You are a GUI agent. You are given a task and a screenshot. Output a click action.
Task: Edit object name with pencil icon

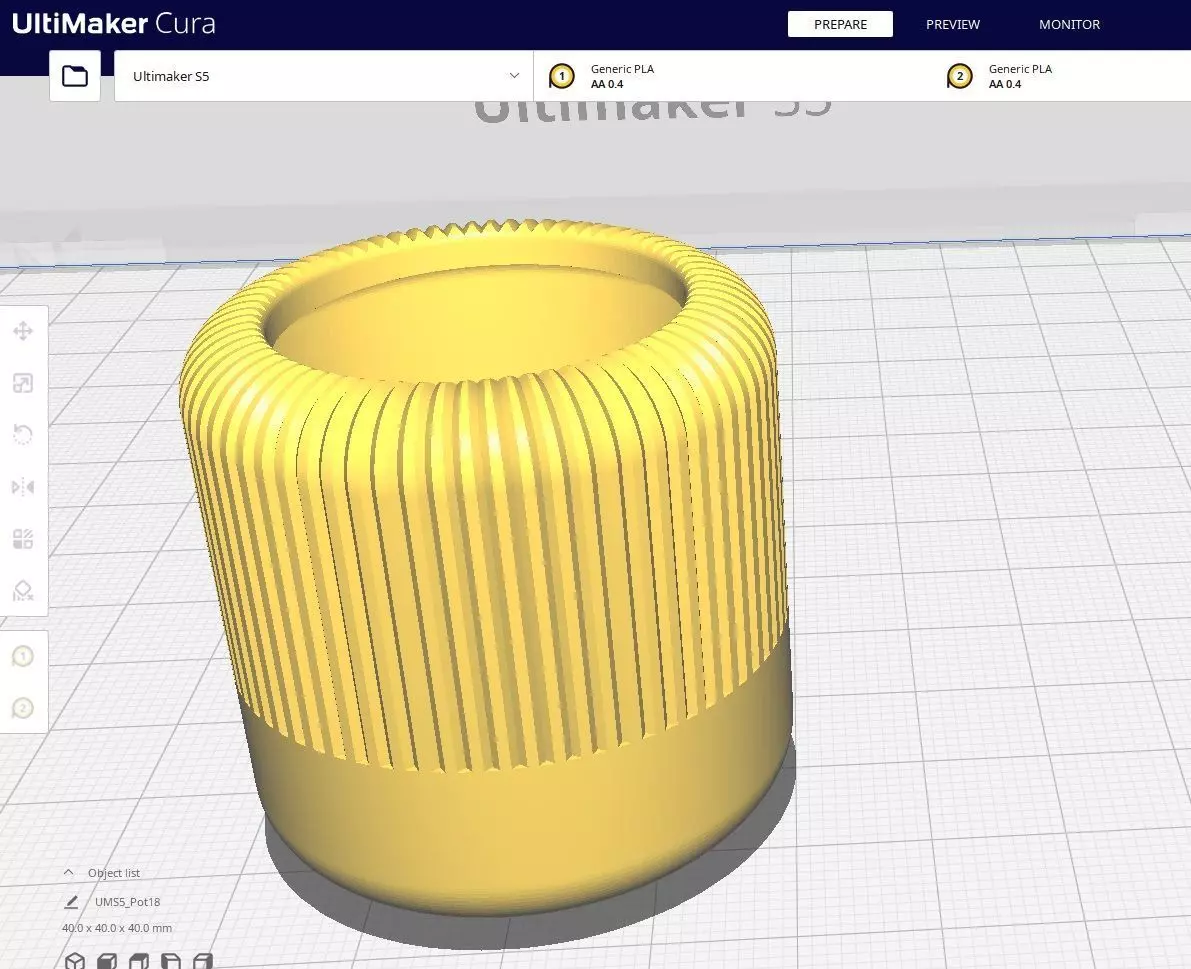[x=71, y=902]
